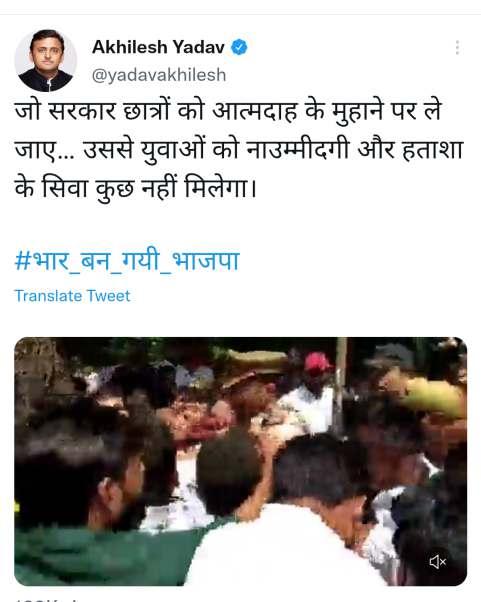
Task: Click the tweet text starting जो सरकार
Action: [x=238, y=150]
